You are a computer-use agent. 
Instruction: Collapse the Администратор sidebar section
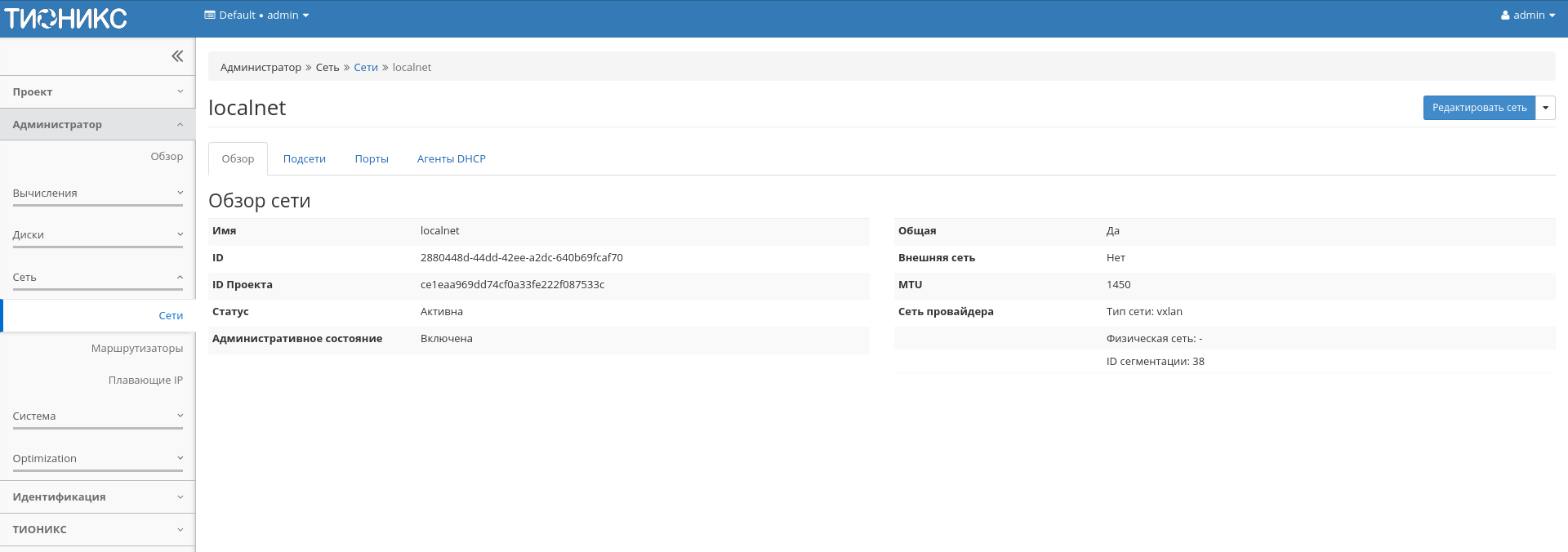coord(97,125)
